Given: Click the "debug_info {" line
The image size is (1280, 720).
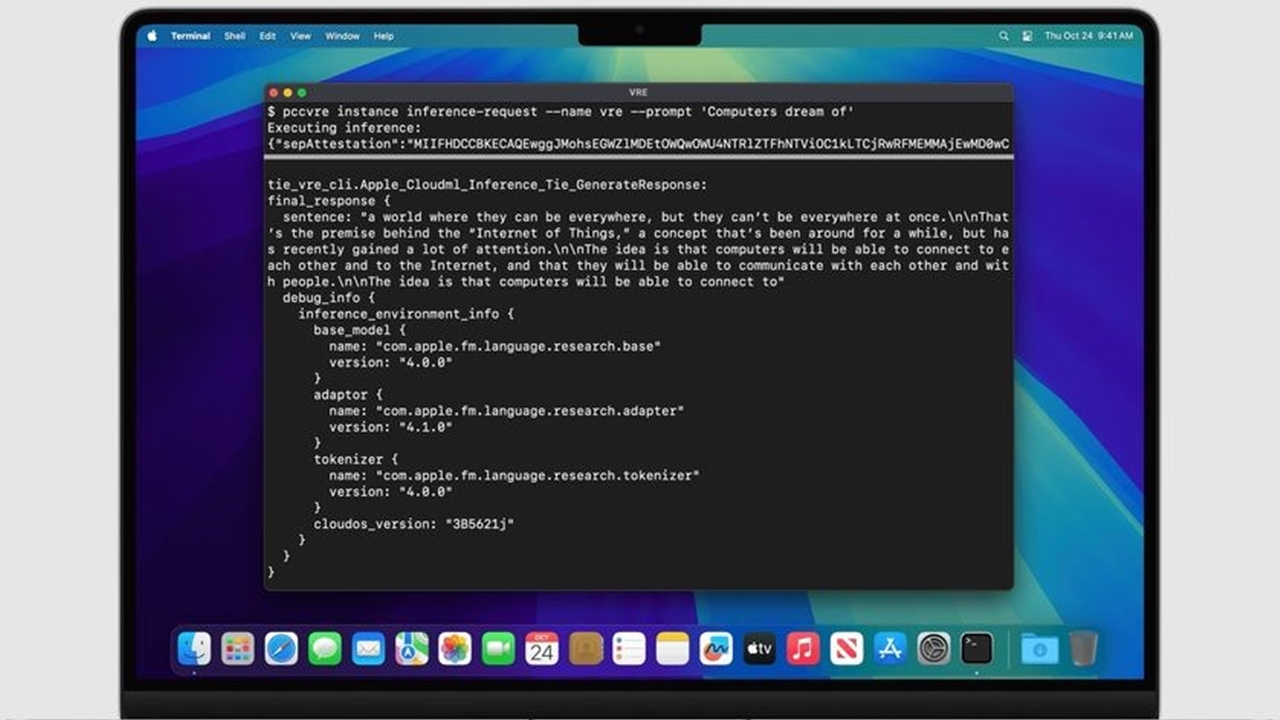Looking at the screenshot, I should pos(329,298).
